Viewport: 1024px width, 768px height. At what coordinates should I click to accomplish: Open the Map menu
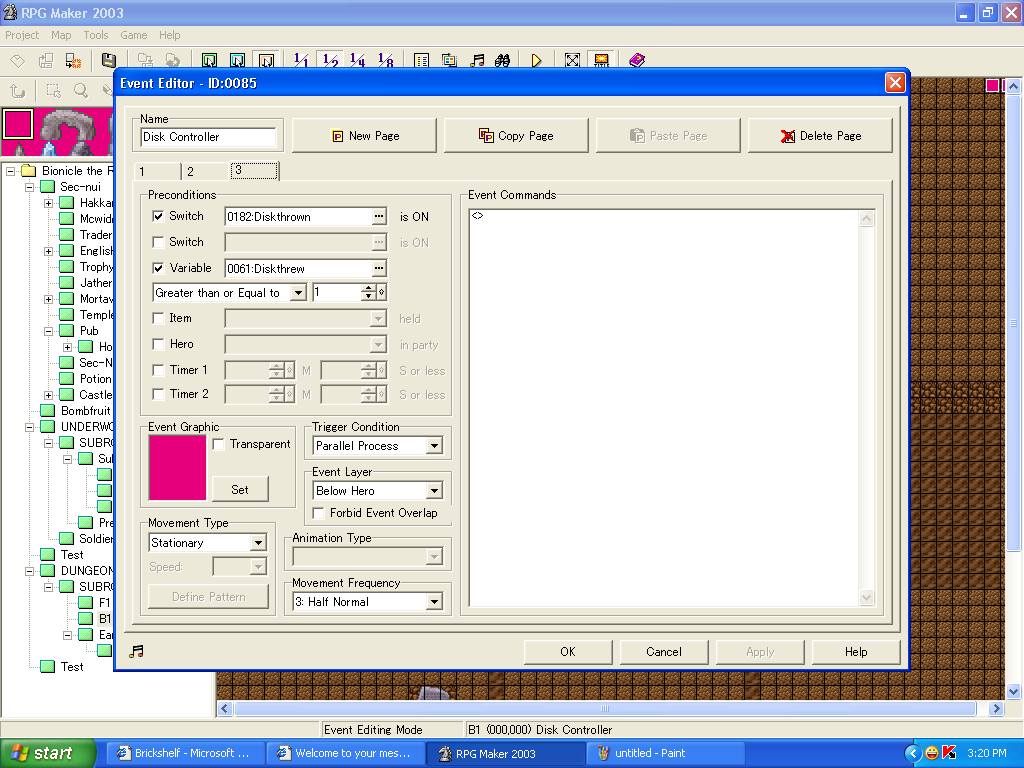(60, 34)
